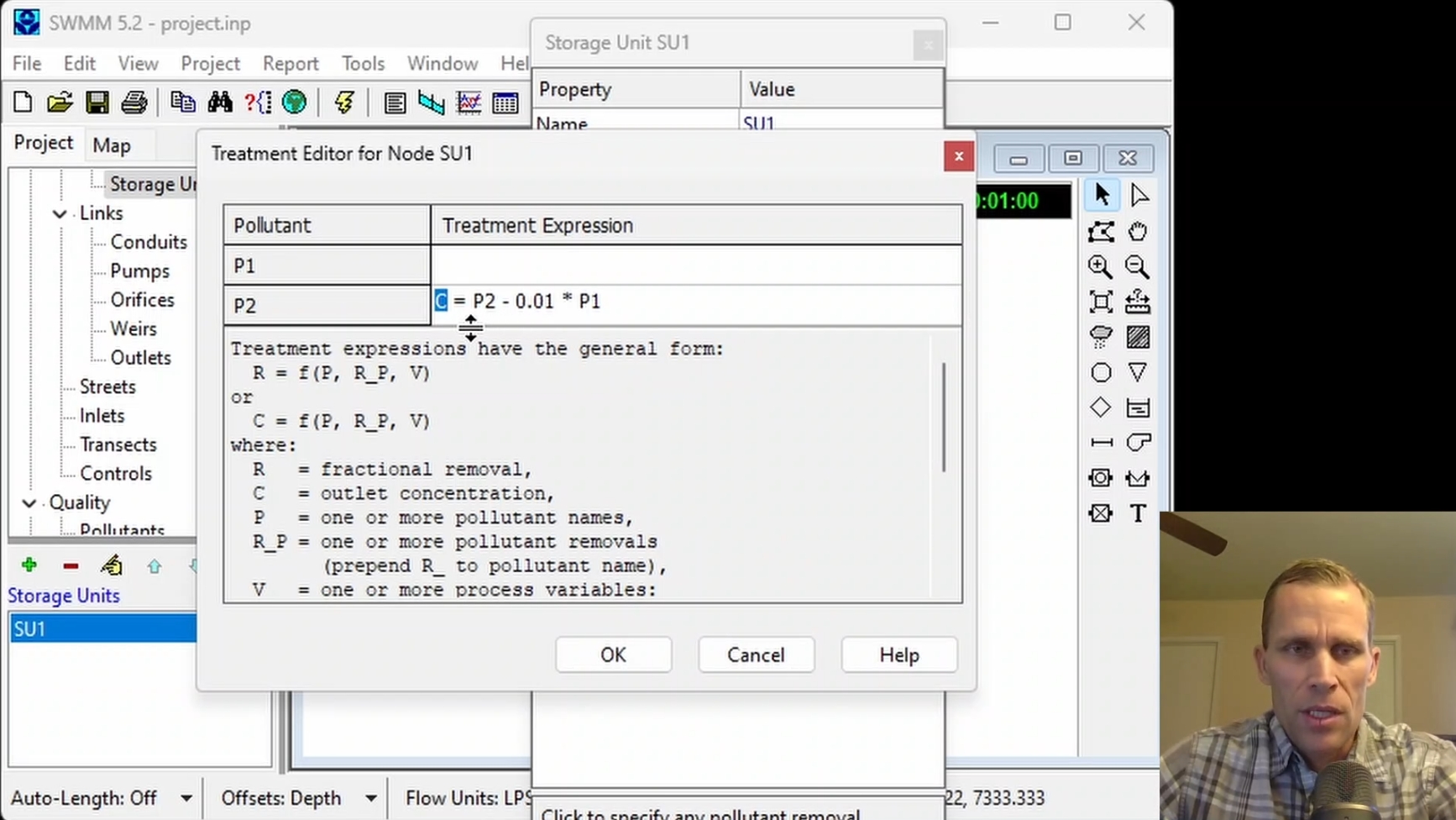Open the File menu
Screen dimensions: 1456x820
pos(27,64)
